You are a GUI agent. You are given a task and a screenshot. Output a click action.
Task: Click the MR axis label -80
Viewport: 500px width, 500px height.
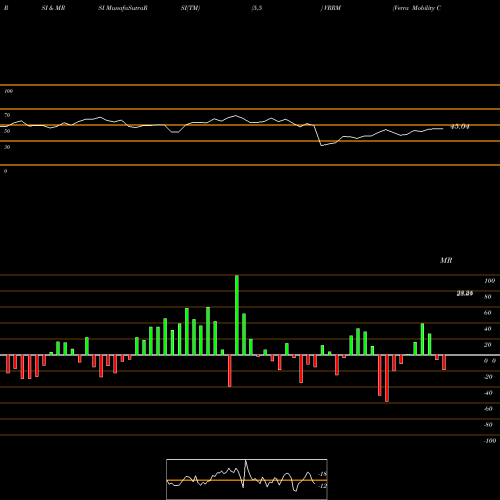click(488, 425)
